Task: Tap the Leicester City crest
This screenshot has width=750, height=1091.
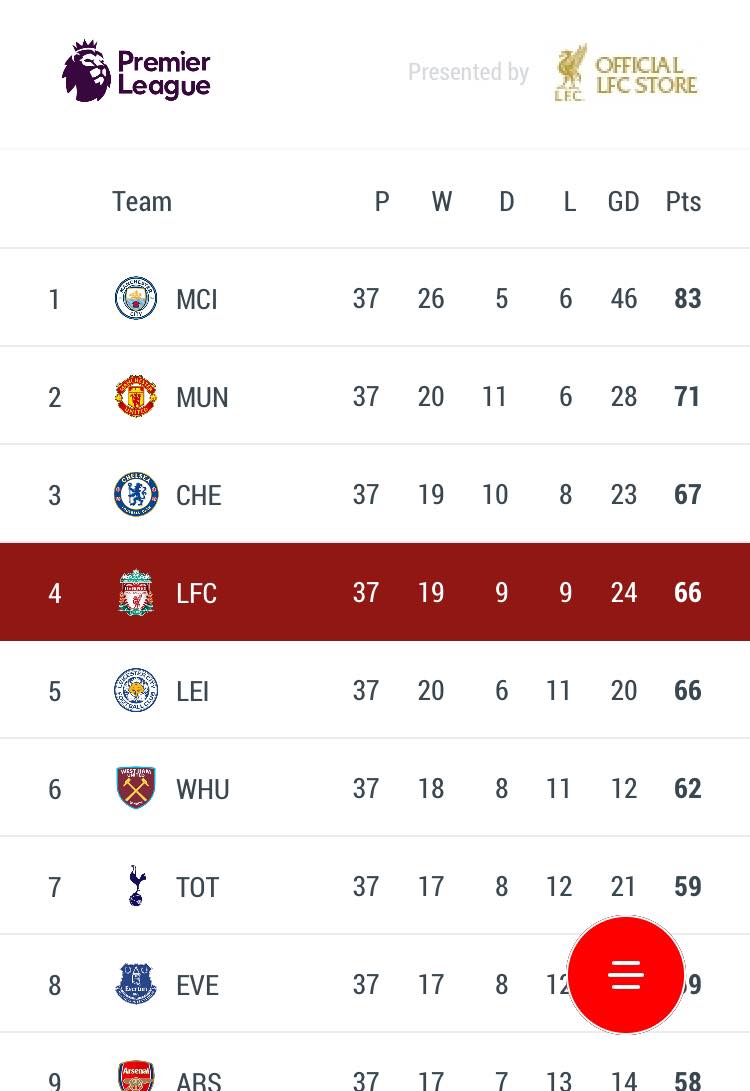Action: [136, 690]
